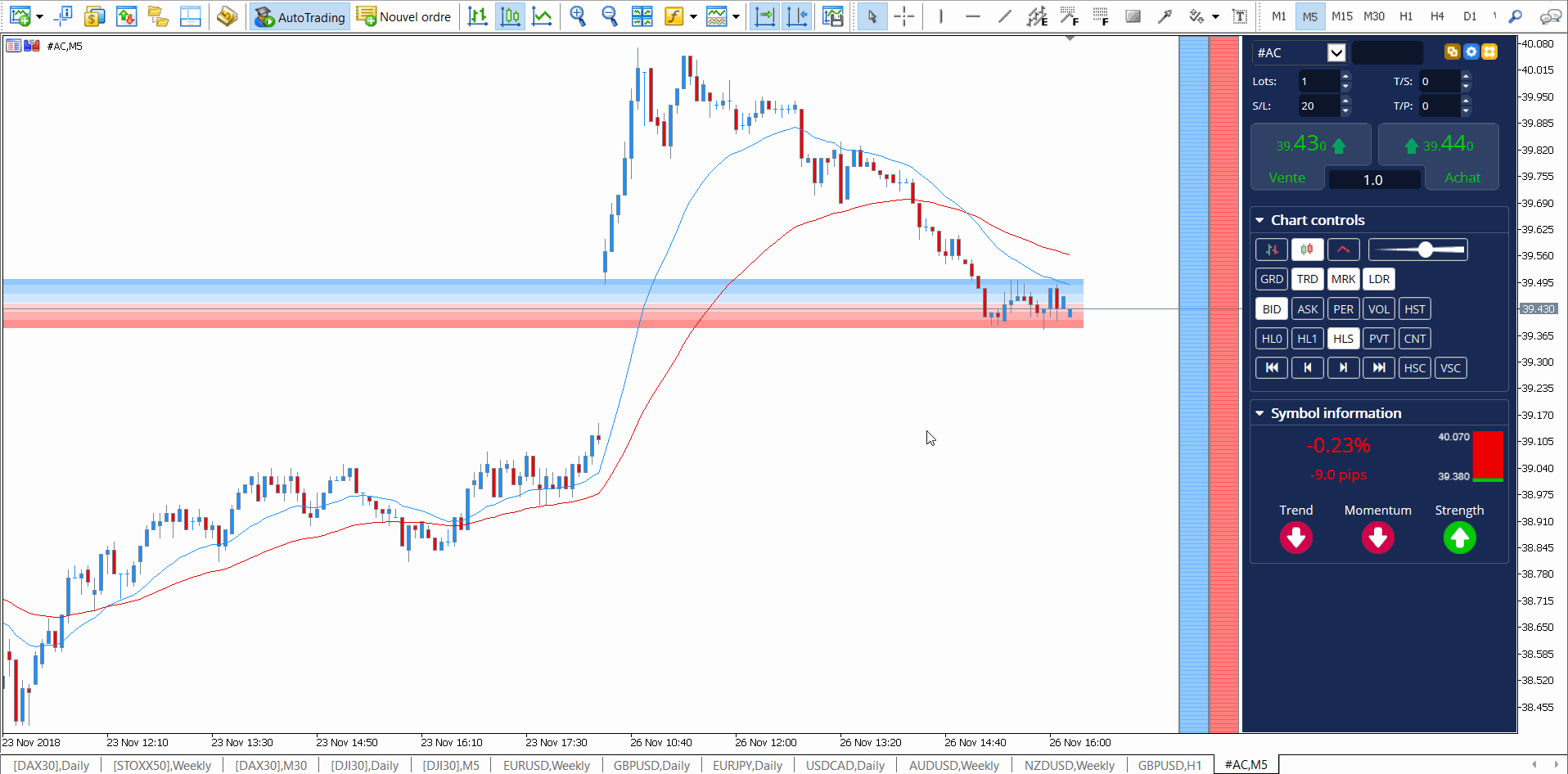Click the HSC button
The width and height of the screenshot is (1568, 774).
point(1415,368)
